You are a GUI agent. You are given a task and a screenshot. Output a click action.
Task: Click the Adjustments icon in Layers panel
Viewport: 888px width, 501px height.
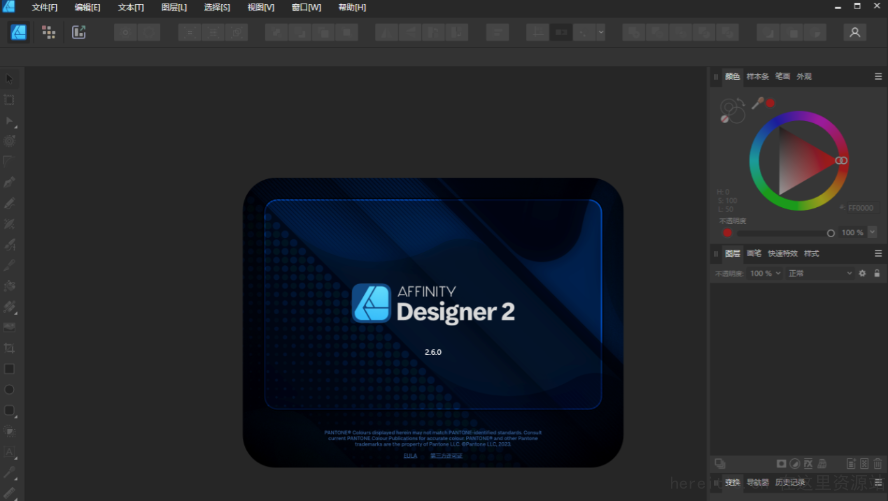point(795,464)
